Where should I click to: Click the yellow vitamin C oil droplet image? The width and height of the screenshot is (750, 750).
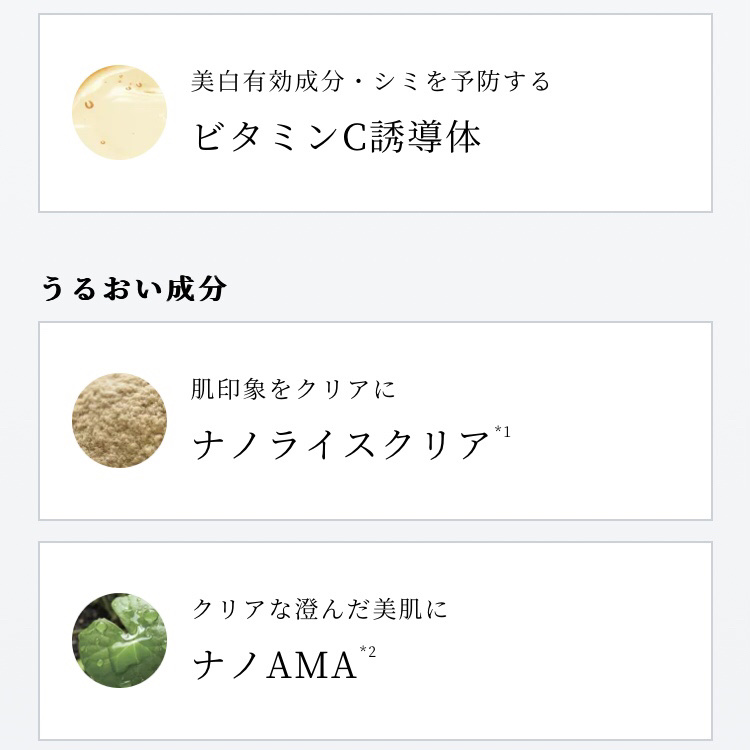point(119,112)
